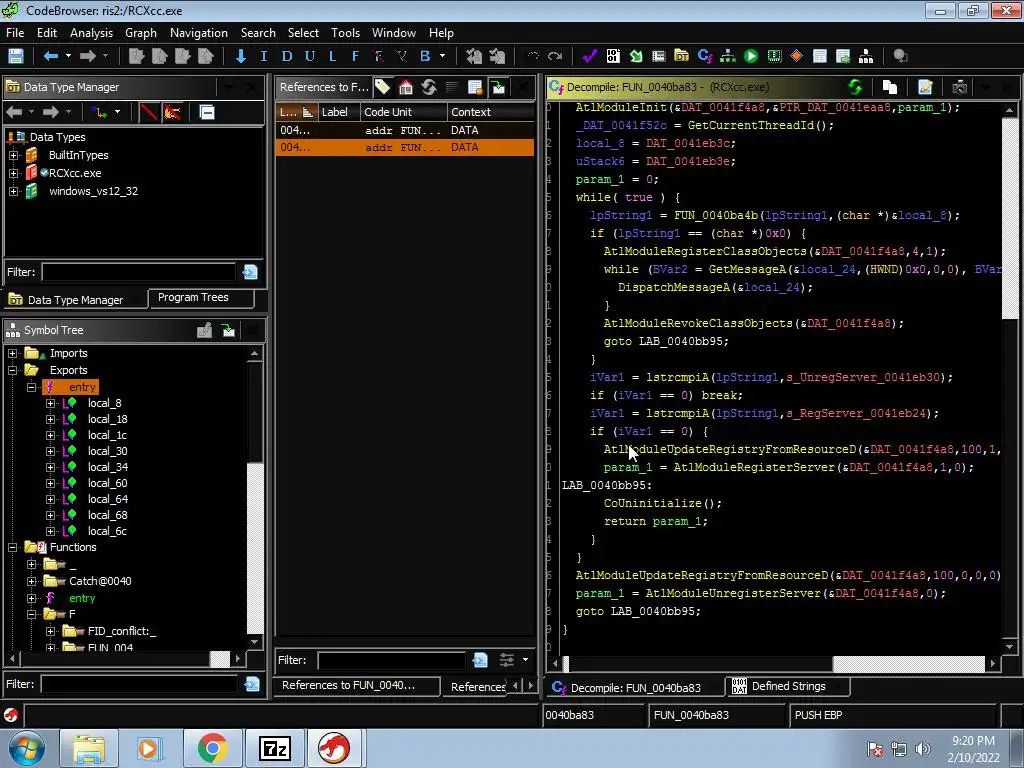The height and width of the screenshot is (768, 1024).
Task: Click the Redo arrow icon
Action: [x=555, y=56]
